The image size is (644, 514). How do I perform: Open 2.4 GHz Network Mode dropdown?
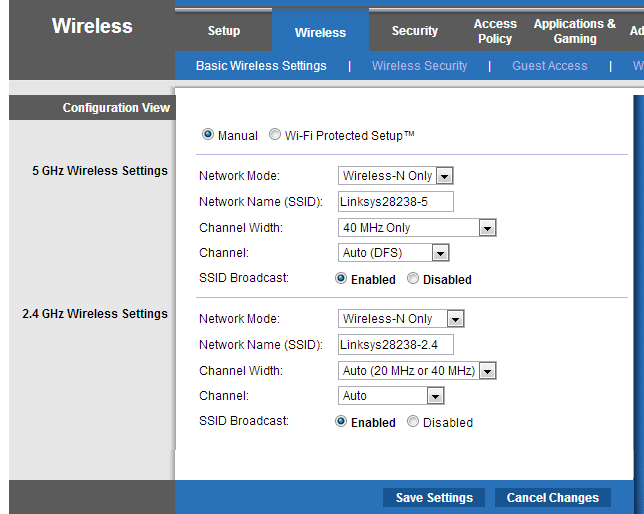click(455, 319)
